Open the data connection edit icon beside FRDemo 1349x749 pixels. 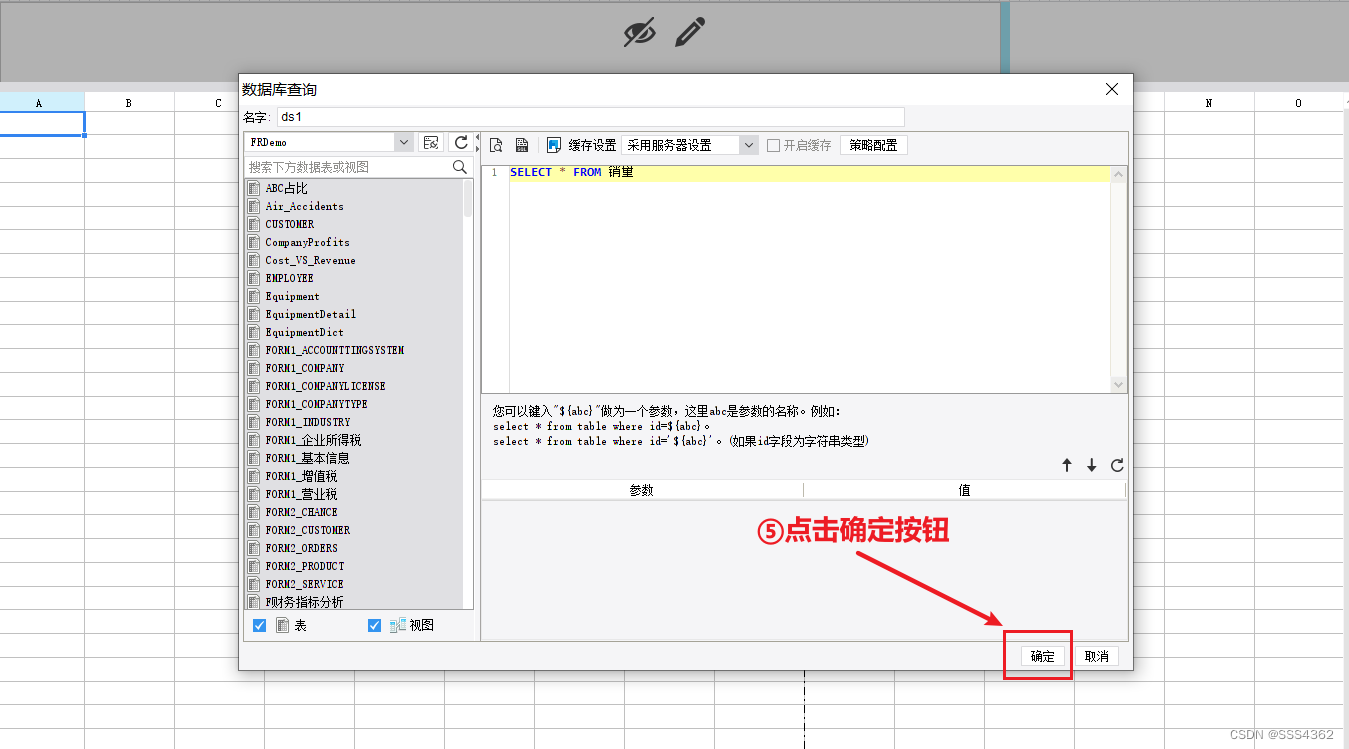point(431,143)
